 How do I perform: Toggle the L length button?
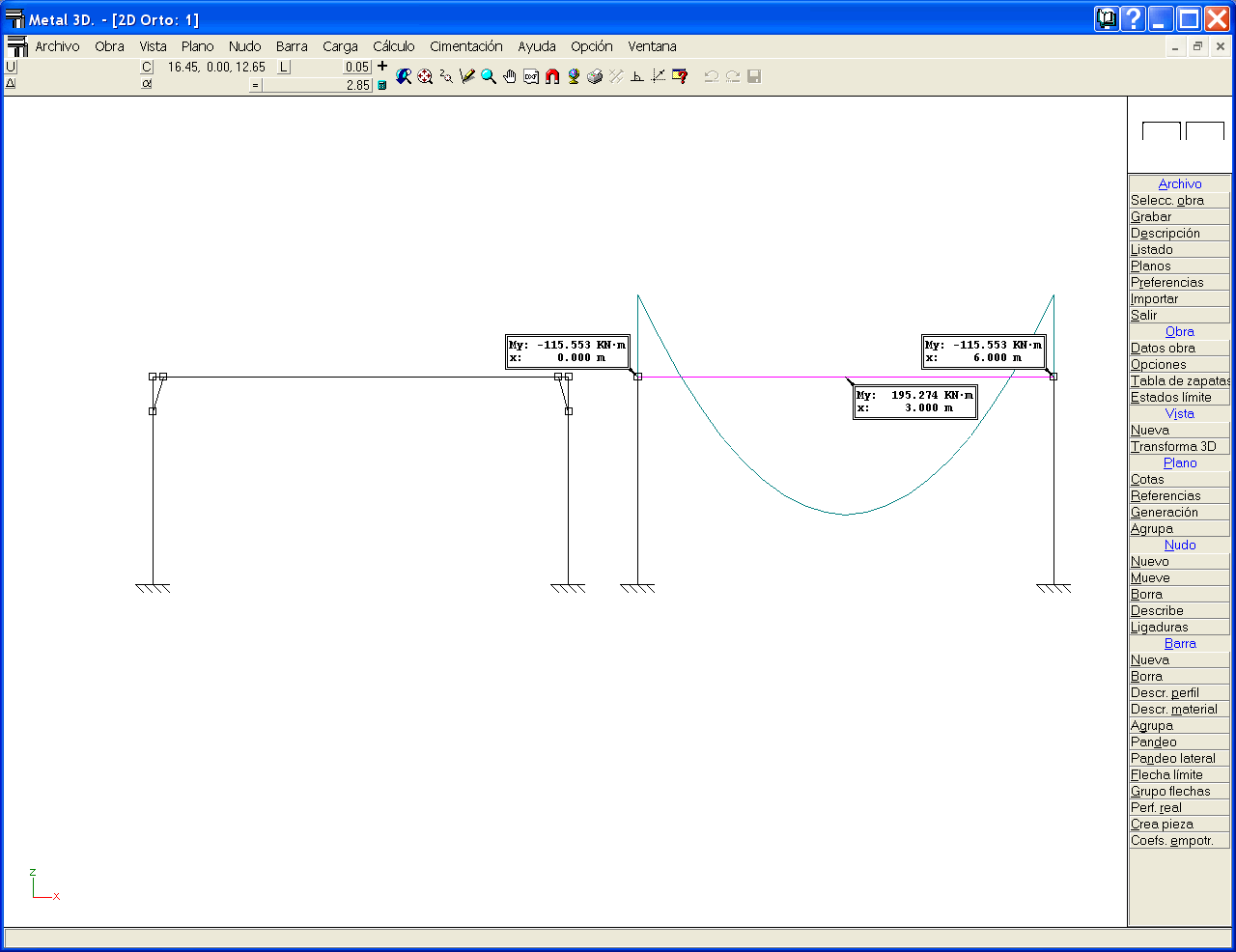coord(284,67)
